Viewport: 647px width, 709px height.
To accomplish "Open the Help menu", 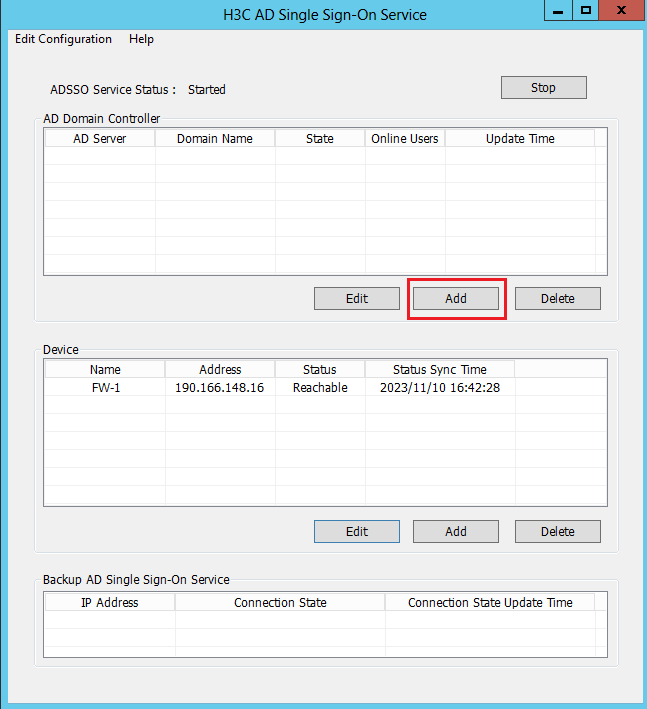I will click(x=141, y=39).
